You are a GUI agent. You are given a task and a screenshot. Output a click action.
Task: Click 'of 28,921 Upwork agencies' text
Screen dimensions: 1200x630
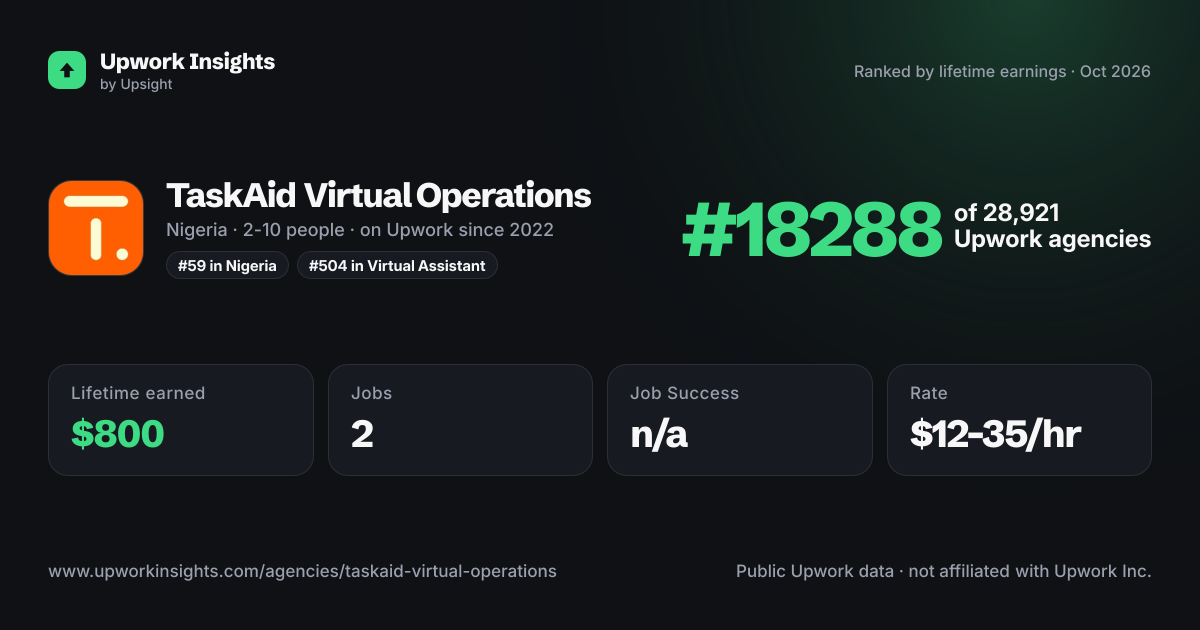coord(1052,226)
